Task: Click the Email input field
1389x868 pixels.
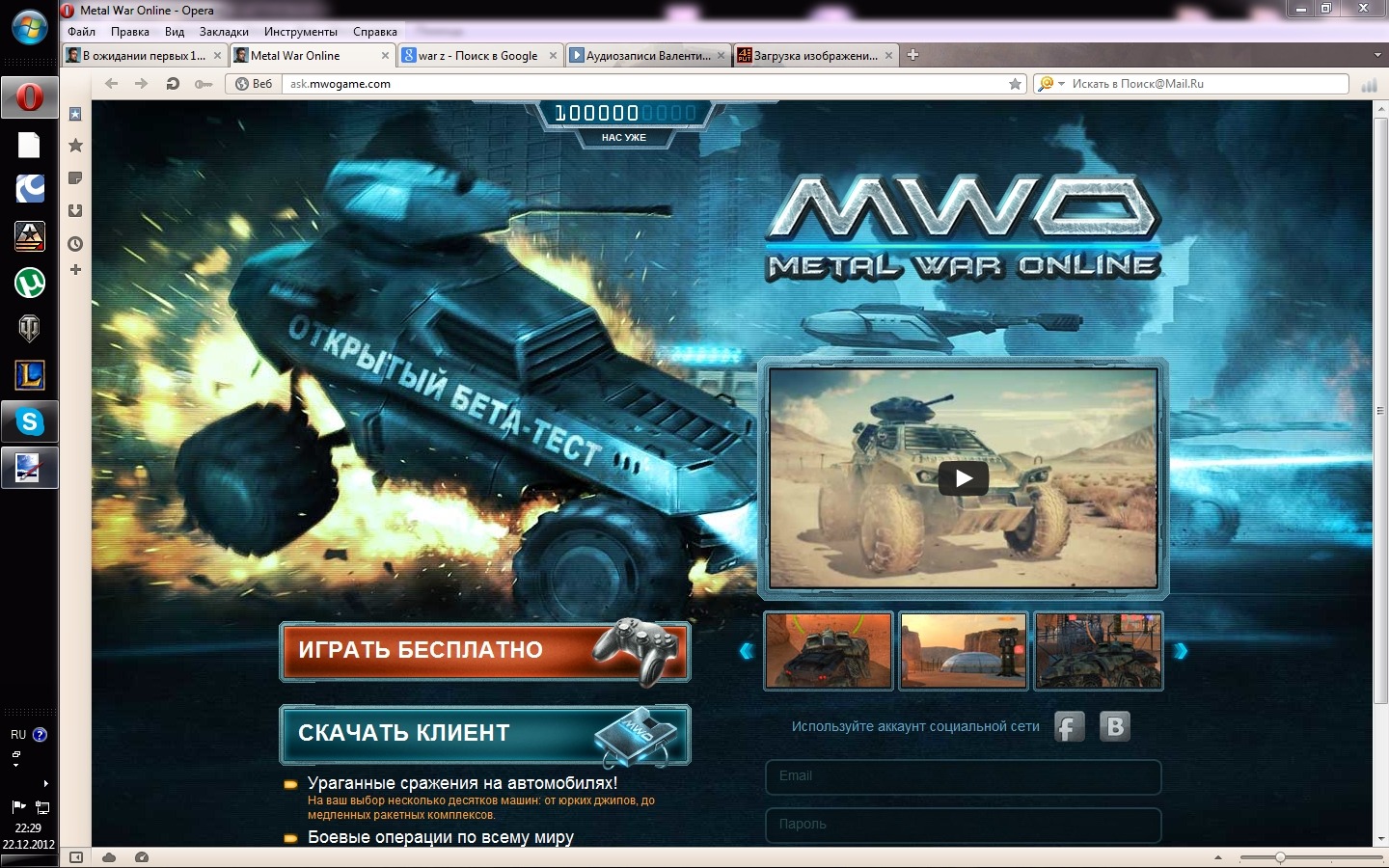Action: [964, 777]
